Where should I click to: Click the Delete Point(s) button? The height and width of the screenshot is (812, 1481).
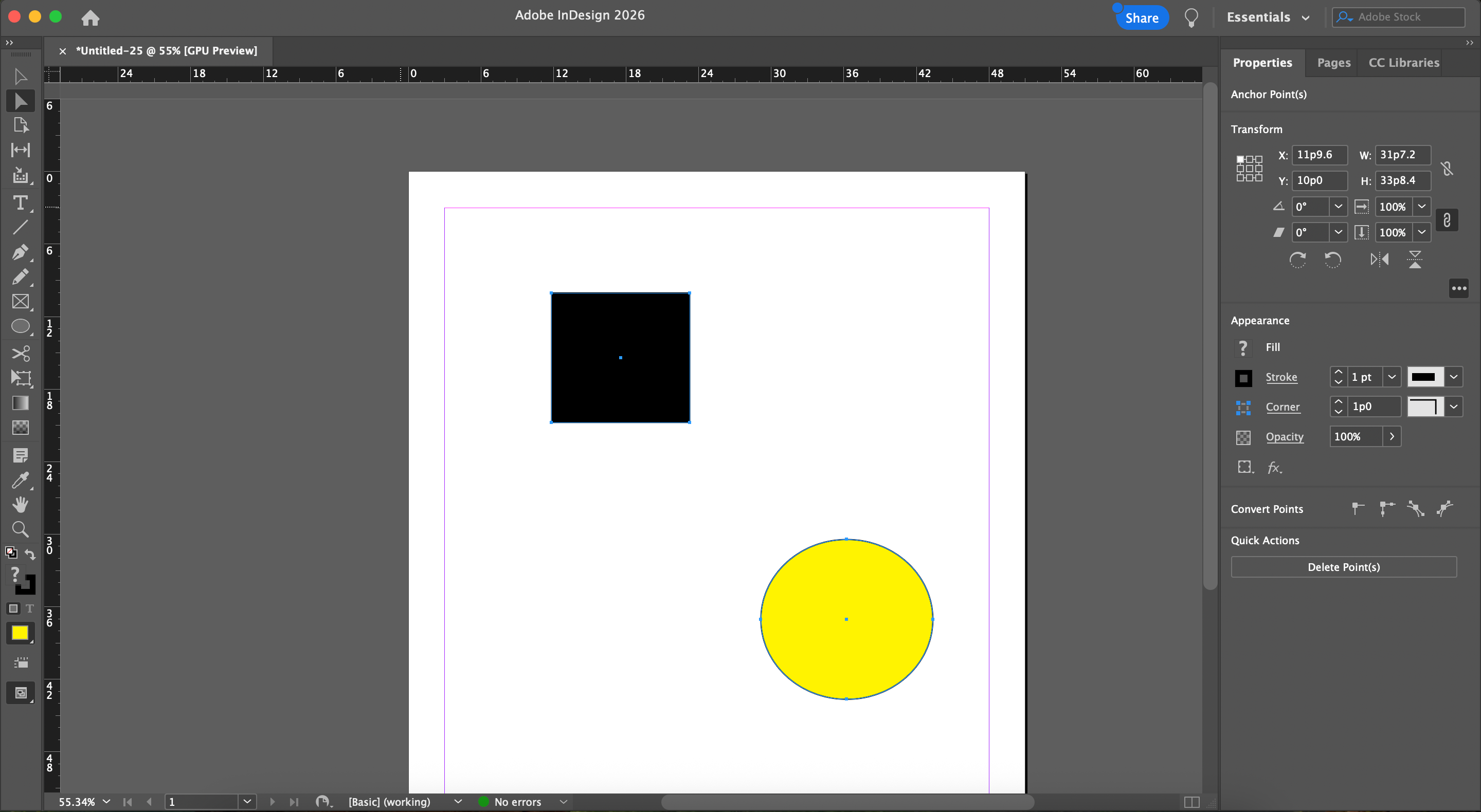(1344, 567)
